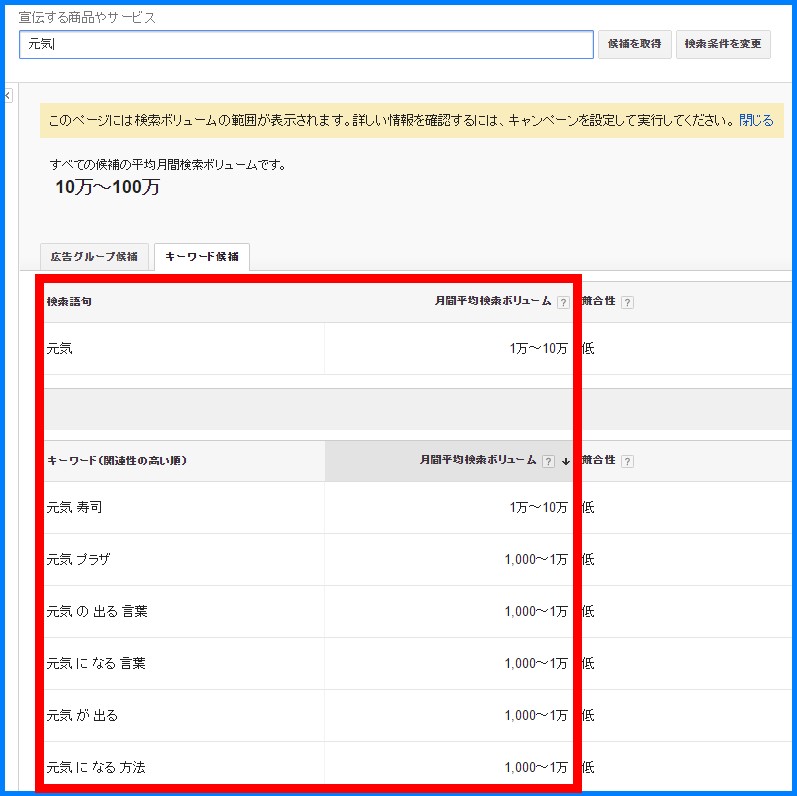Click the sort descending arrow on volume column
The height and width of the screenshot is (796, 797).
coord(565,461)
